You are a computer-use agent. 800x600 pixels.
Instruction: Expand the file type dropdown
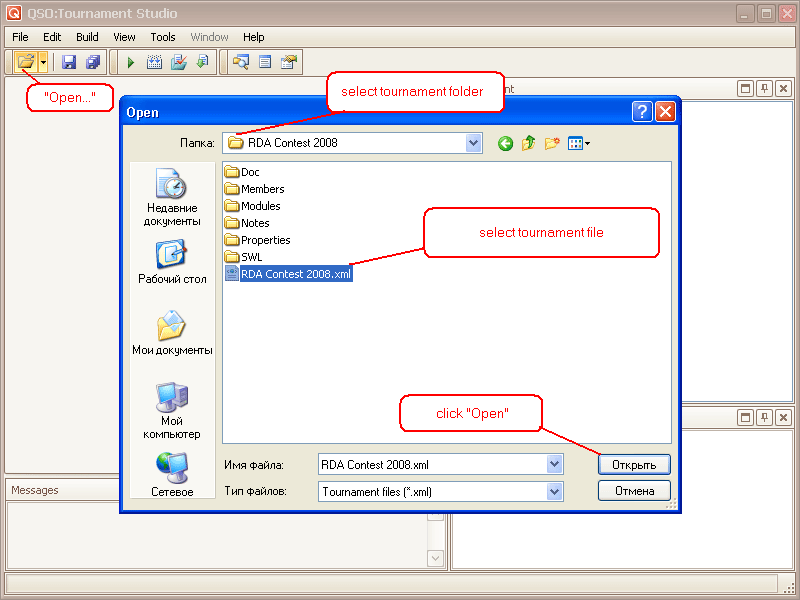point(554,491)
